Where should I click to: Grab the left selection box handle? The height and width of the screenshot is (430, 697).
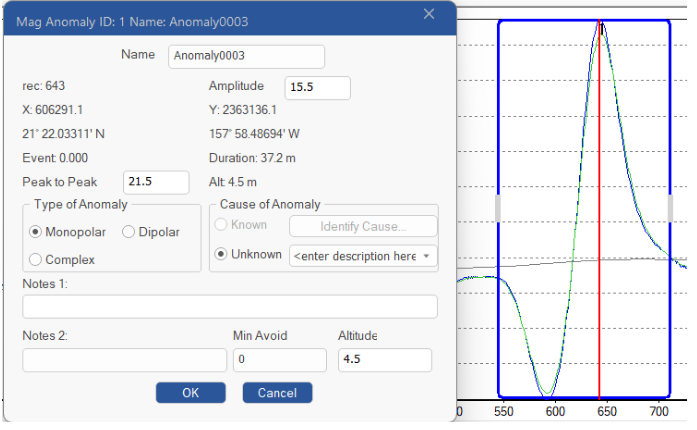pyautogui.click(x=498, y=209)
